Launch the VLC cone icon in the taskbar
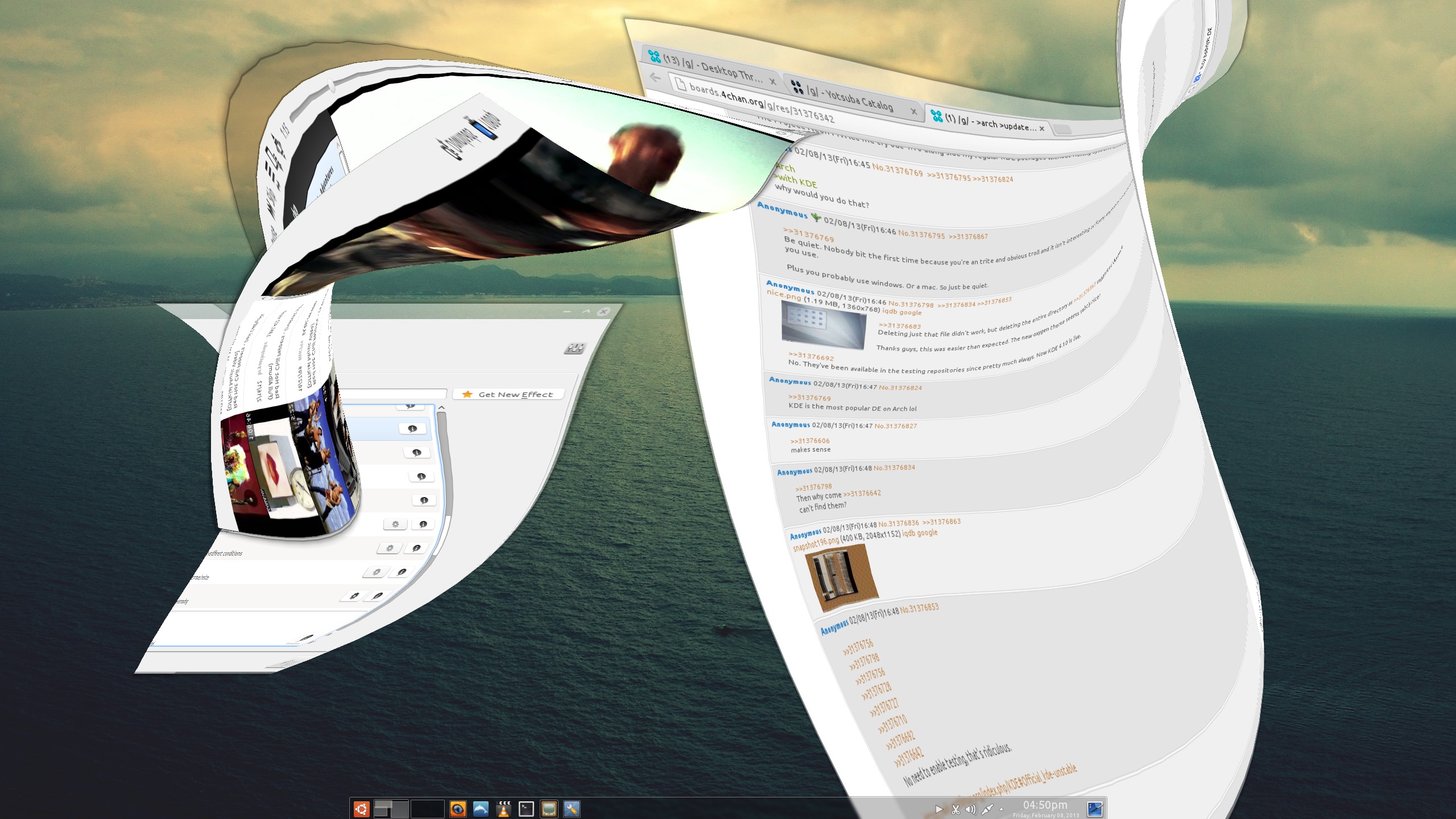The width and height of the screenshot is (1456, 819). [x=503, y=808]
